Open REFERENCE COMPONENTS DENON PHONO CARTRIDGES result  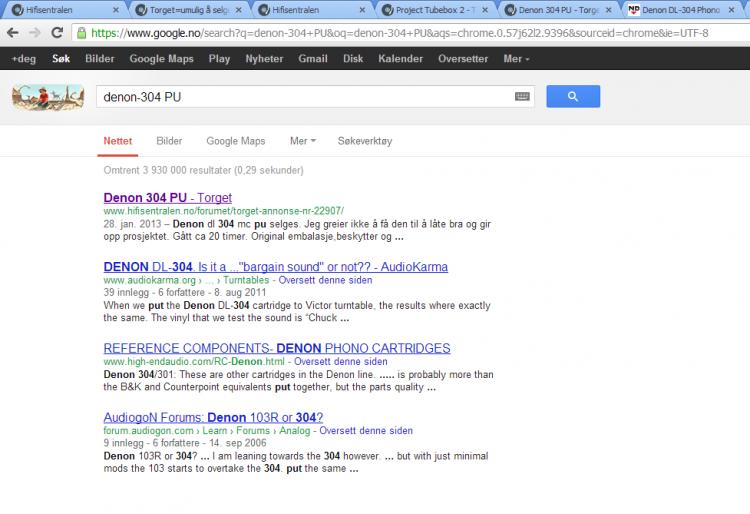(276, 348)
